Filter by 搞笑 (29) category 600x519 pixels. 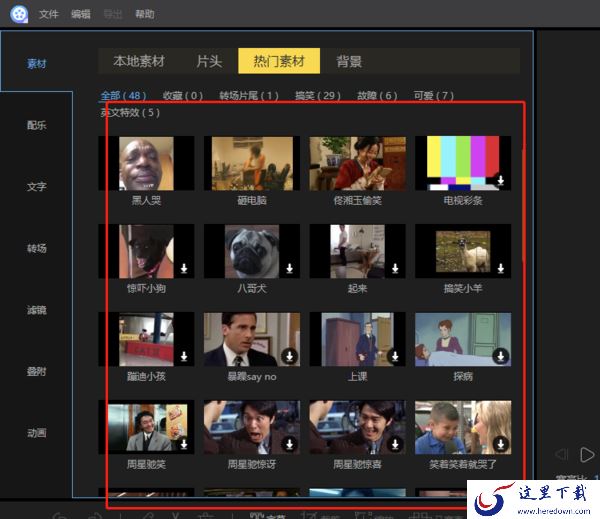(318, 95)
